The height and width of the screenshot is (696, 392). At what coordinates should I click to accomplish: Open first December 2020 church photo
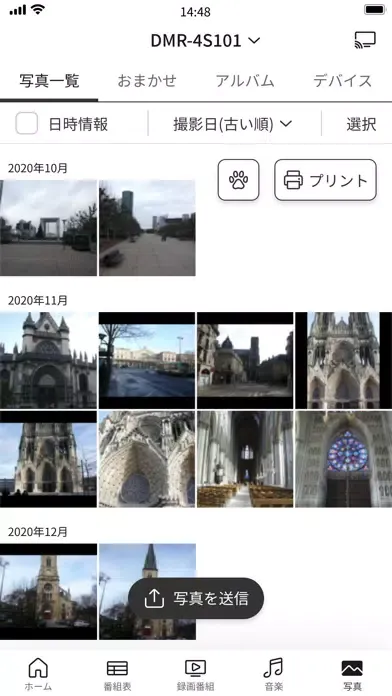48,591
